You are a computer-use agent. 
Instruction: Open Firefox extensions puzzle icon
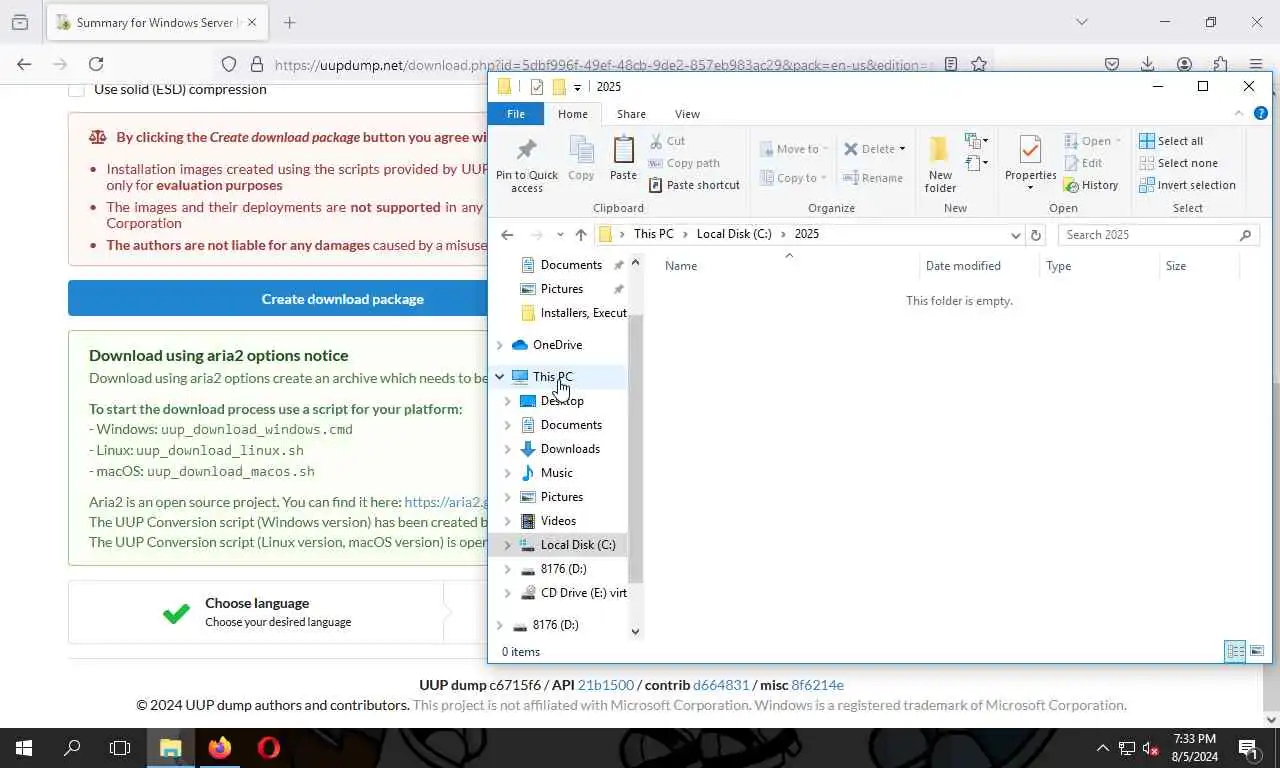(x=1220, y=64)
